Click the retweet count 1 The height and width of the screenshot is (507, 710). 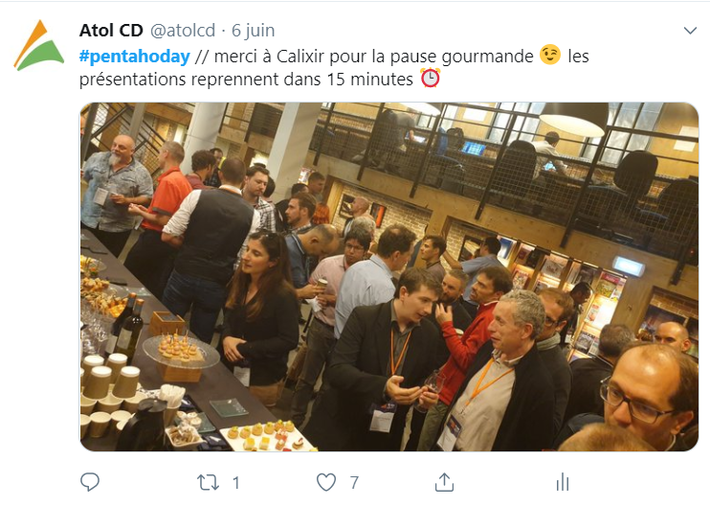click(236, 483)
